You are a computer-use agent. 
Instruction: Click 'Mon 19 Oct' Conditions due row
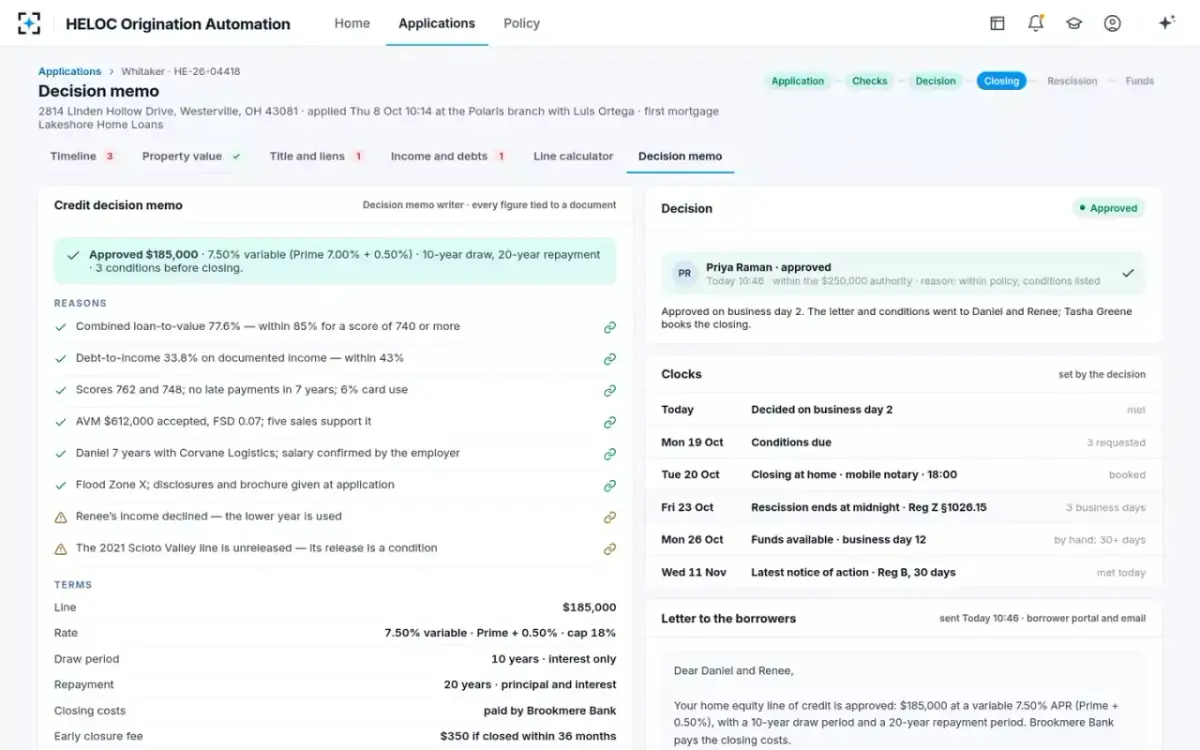tap(903, 442)
